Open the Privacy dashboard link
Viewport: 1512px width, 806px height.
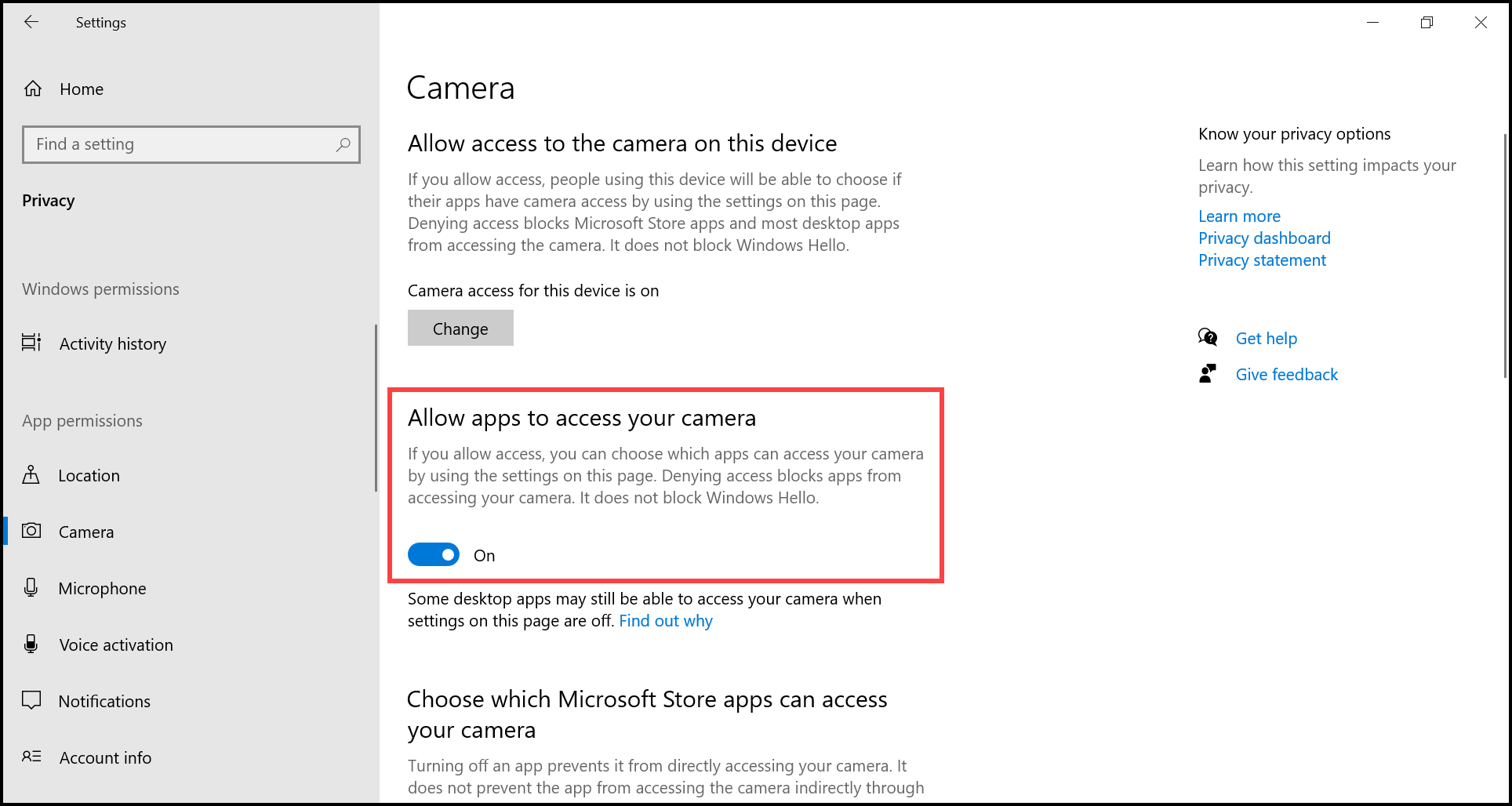(1264, 238)
